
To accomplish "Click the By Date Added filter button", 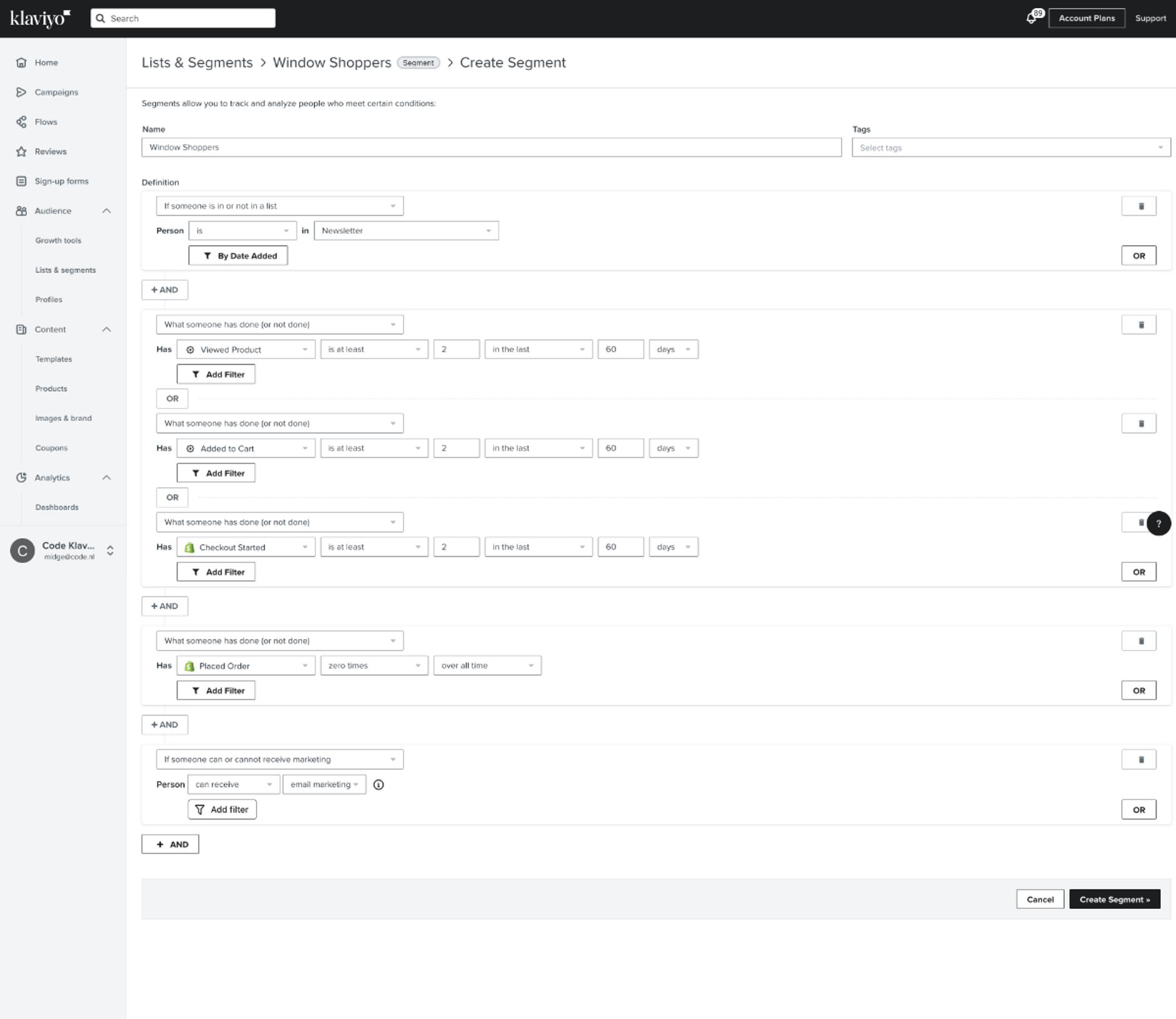I will point(238,256).
